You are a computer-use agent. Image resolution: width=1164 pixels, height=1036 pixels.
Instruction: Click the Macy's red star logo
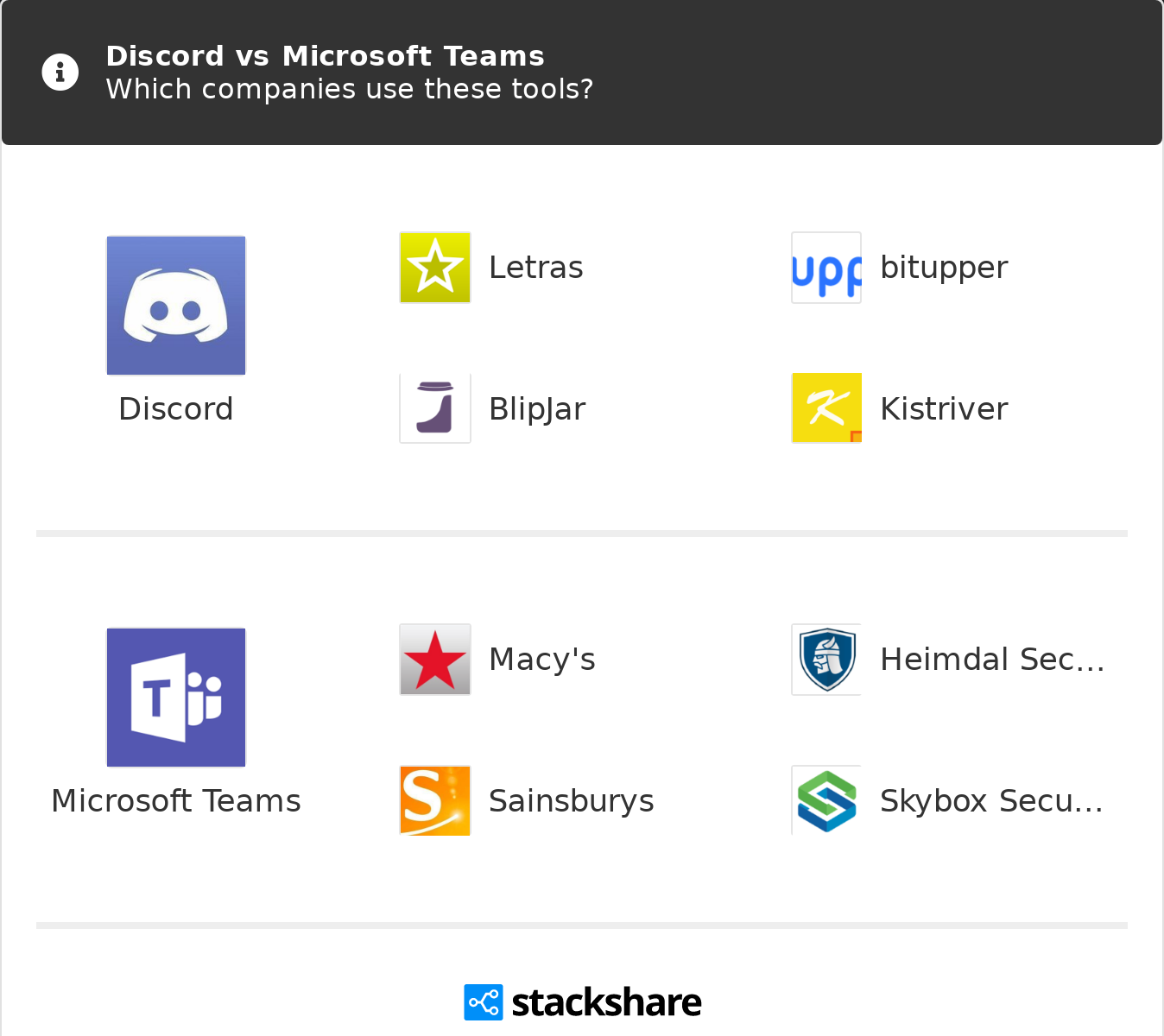coord(435,660)
